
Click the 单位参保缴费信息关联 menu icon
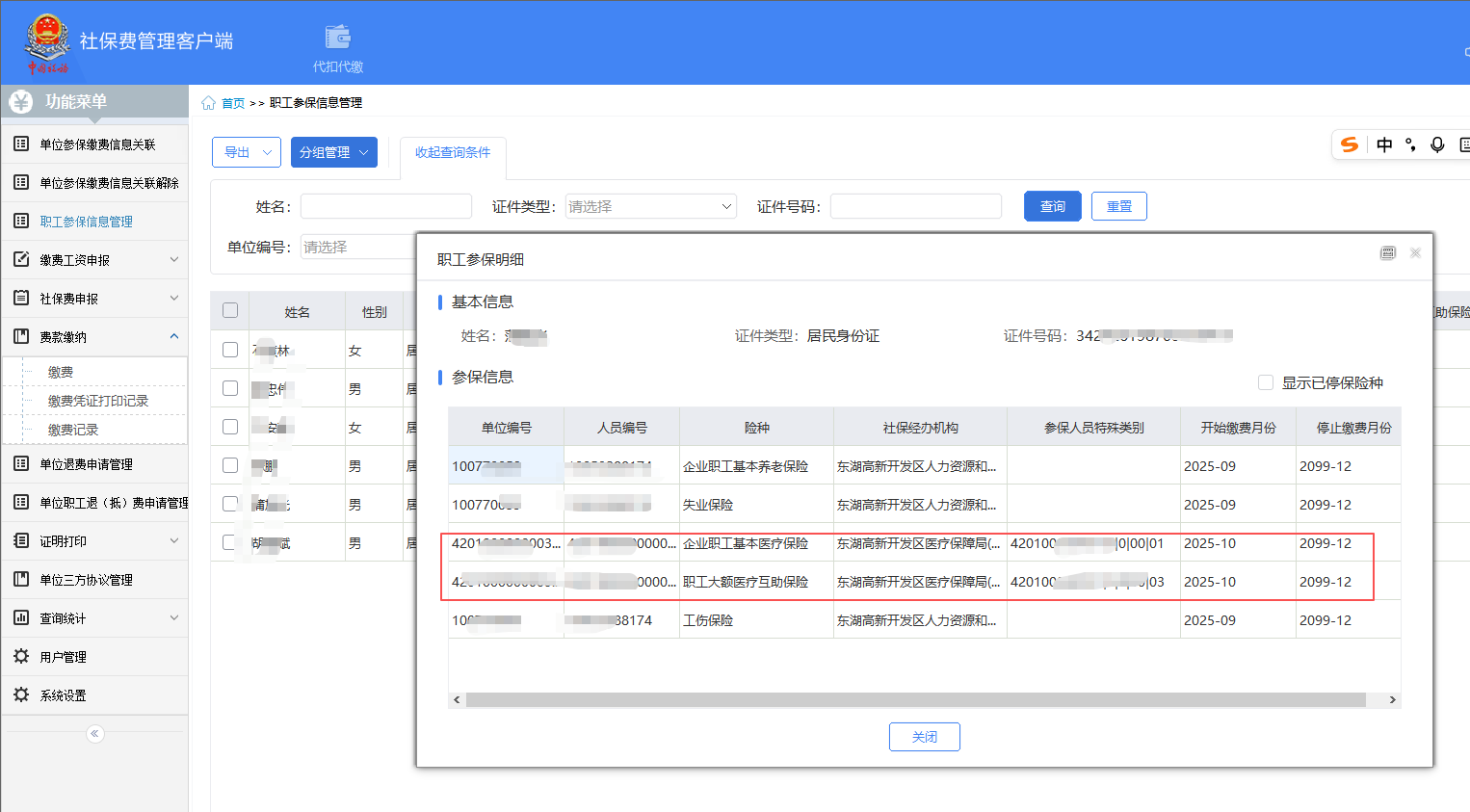21,144
